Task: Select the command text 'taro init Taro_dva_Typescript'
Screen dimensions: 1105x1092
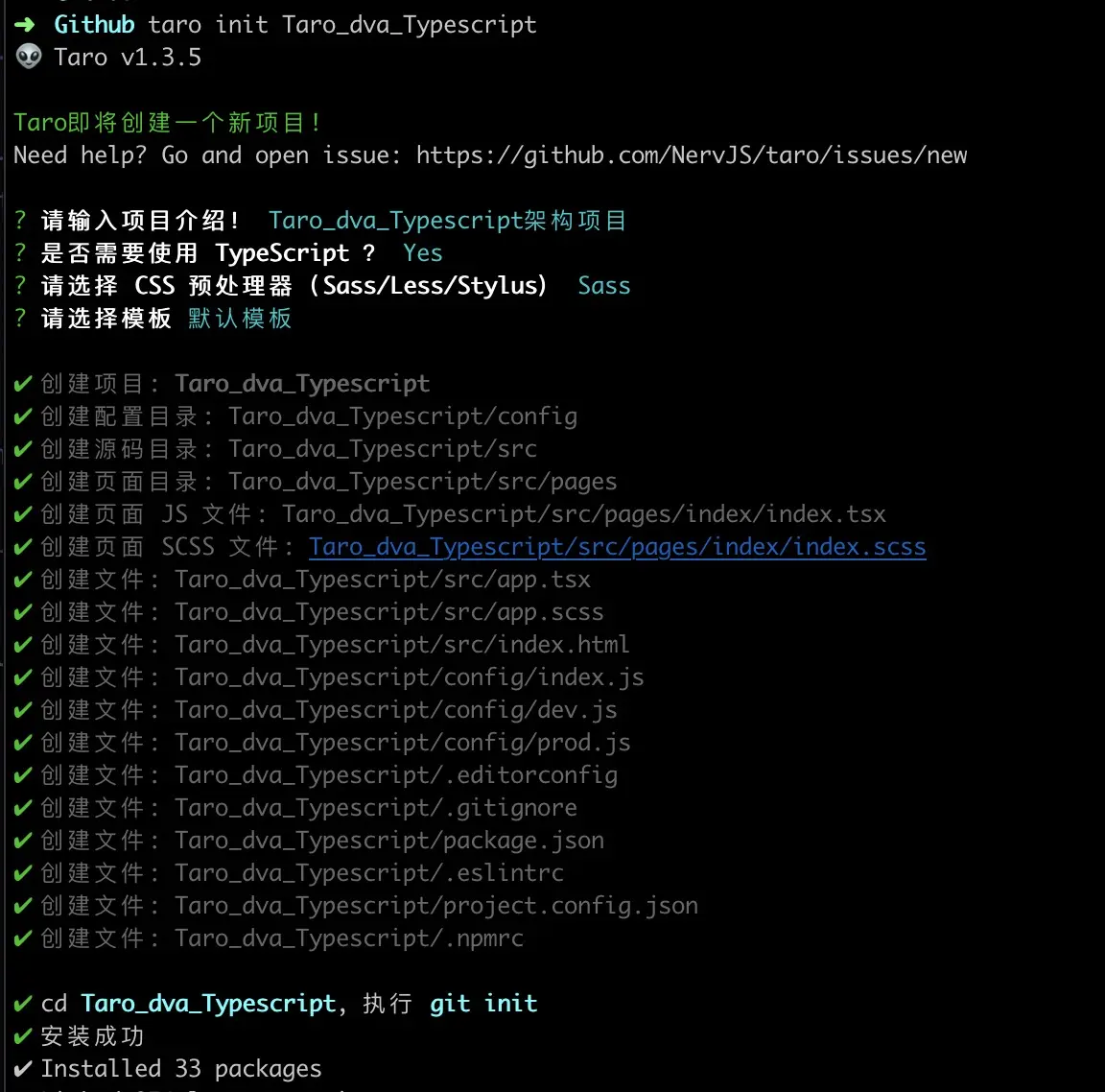Action: pyautogui.click(x=342, y=25)
